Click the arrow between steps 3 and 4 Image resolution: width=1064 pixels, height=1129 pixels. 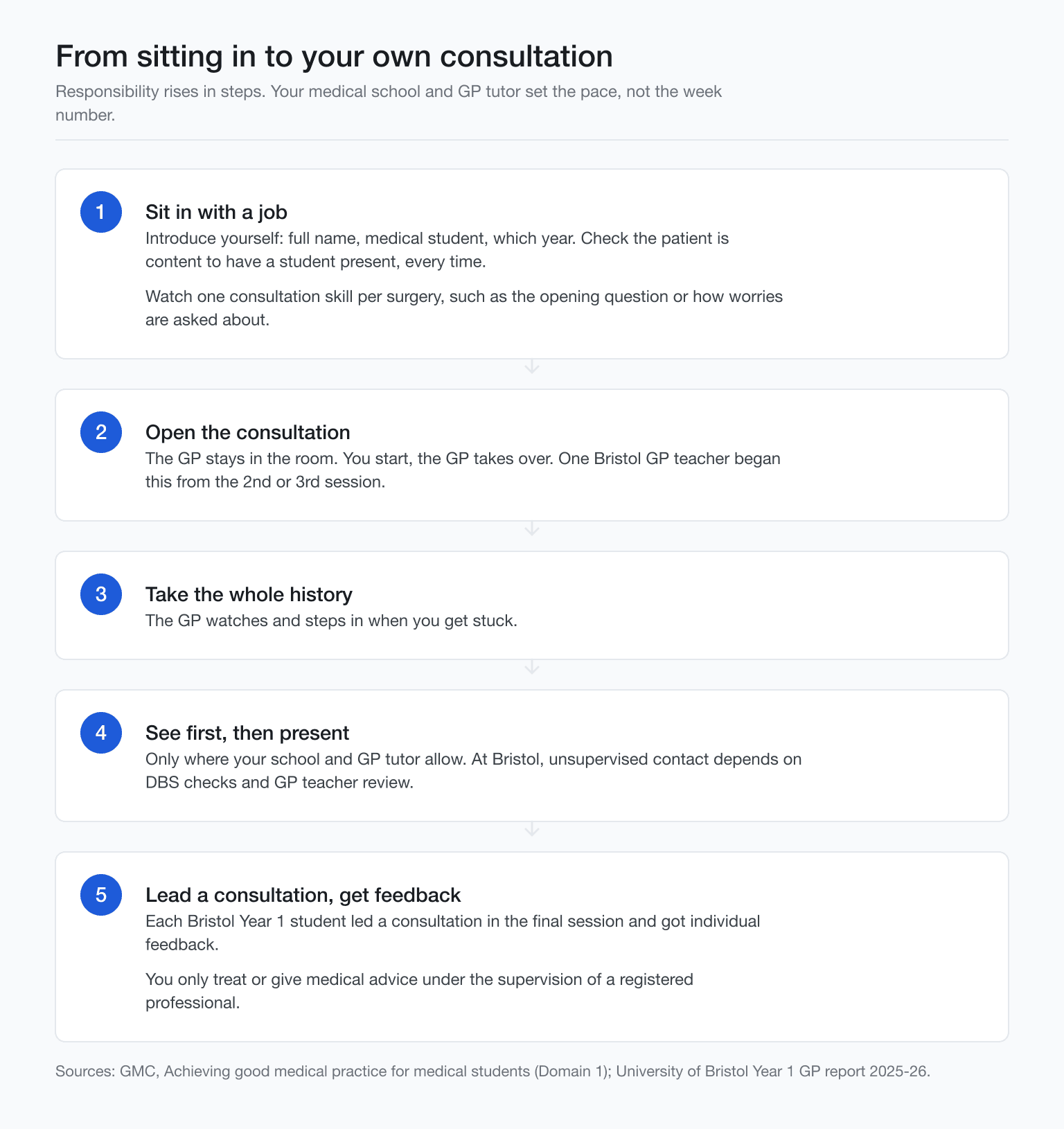532,668
